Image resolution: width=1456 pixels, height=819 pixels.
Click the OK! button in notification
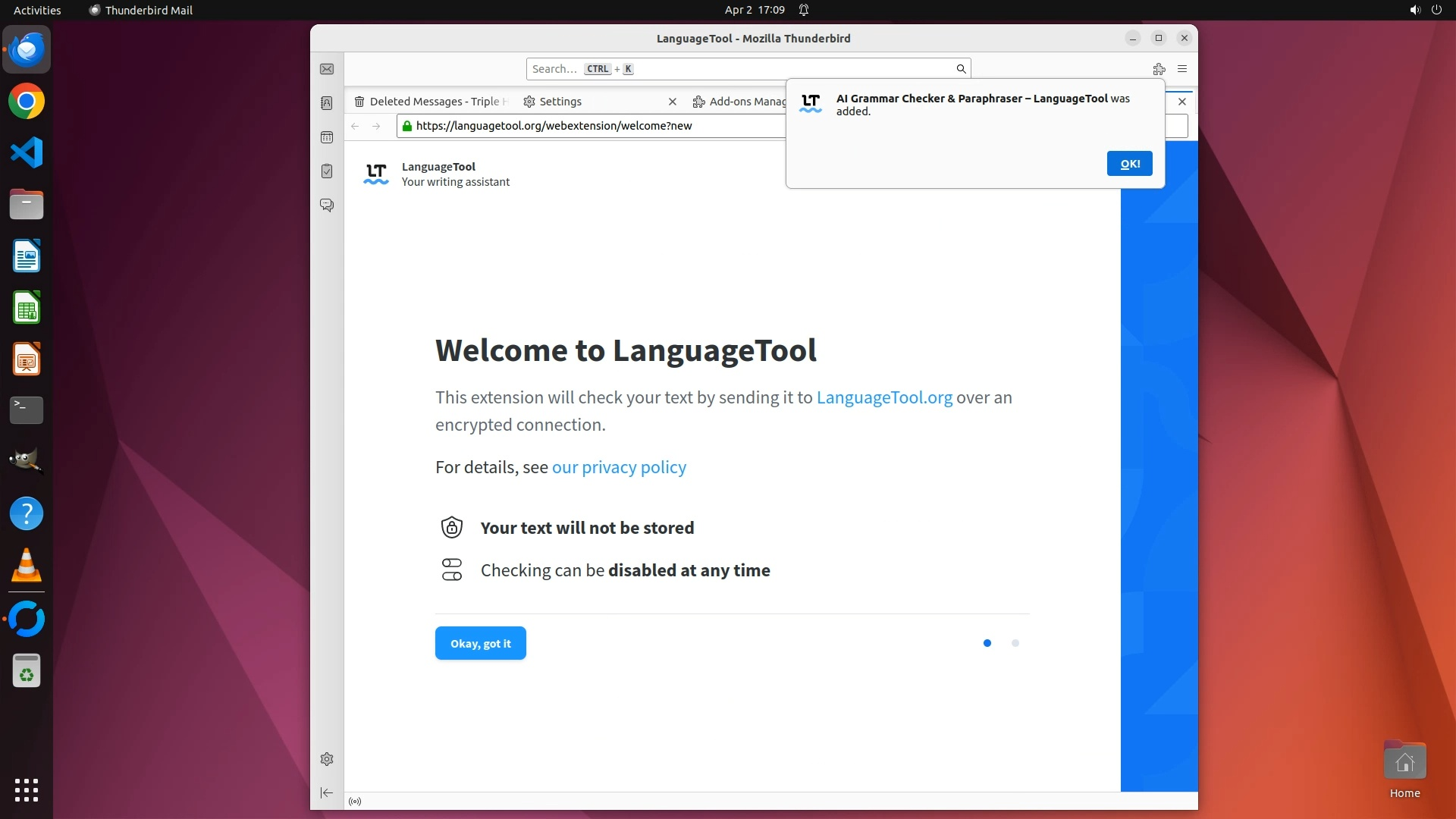click(1129, 164)
